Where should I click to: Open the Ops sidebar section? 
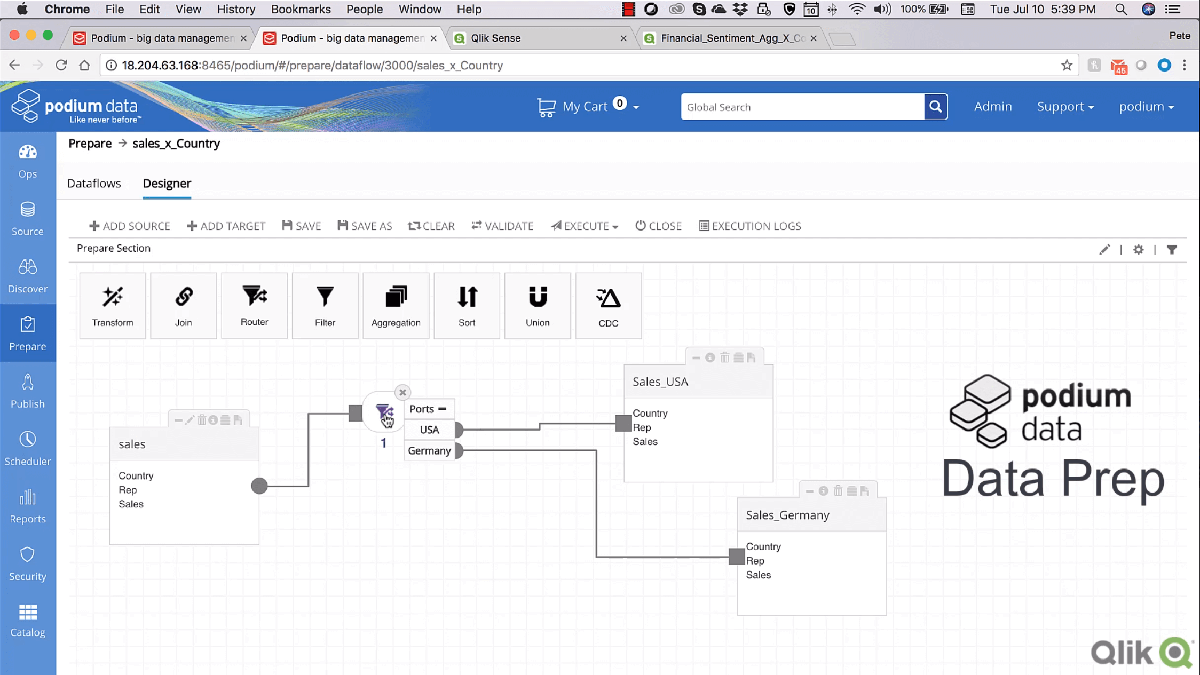[28, 161]
